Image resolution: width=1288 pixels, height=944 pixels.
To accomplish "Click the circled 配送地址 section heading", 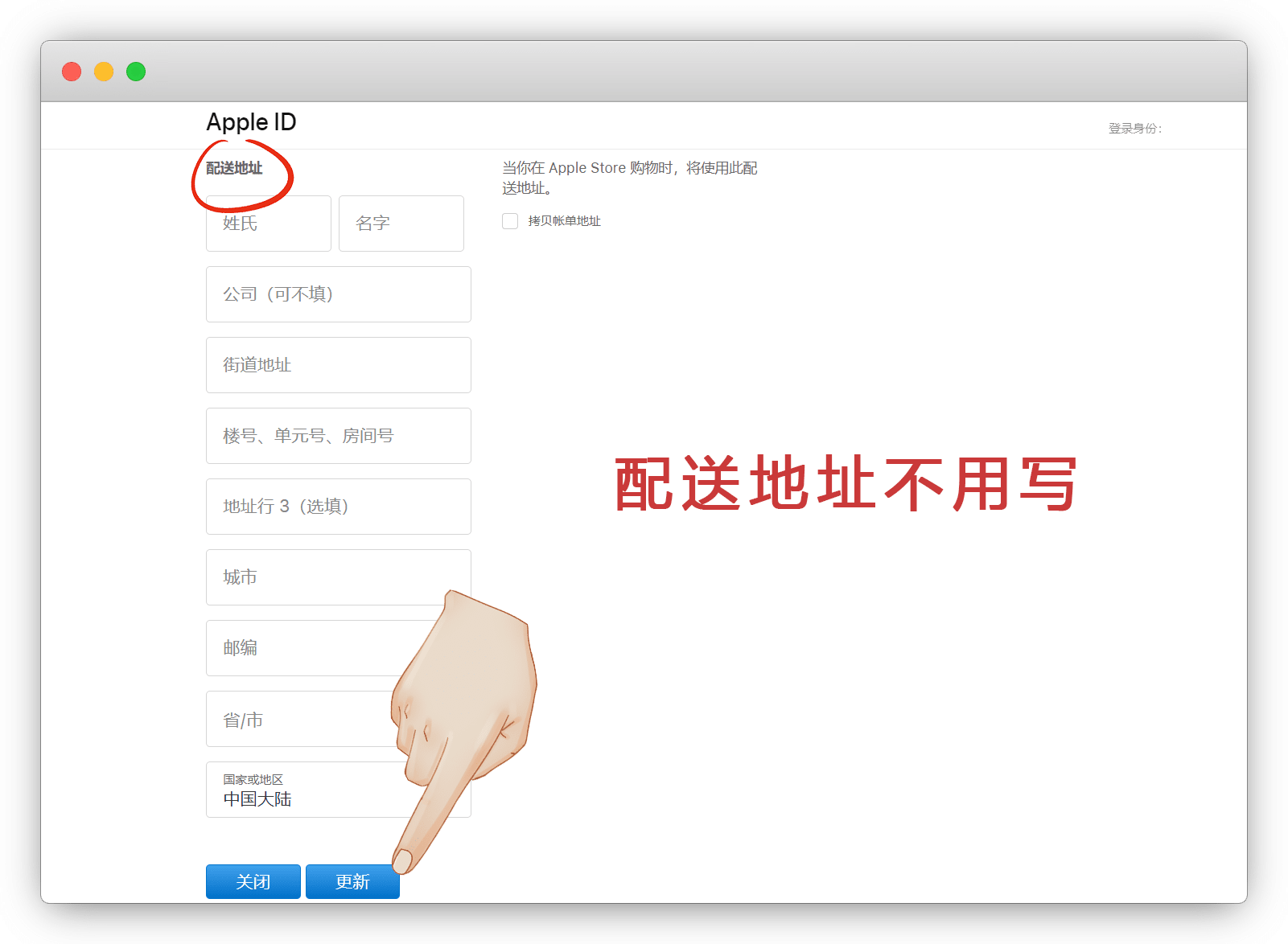I will 234,168.
